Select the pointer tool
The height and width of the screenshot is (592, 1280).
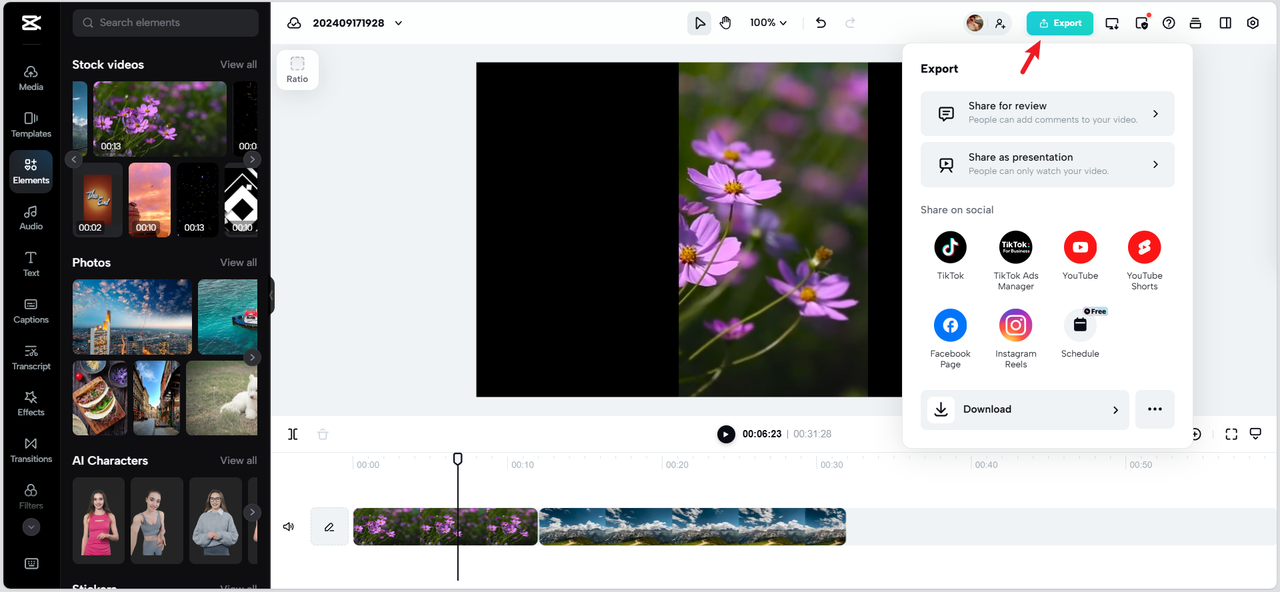[700, 23]
